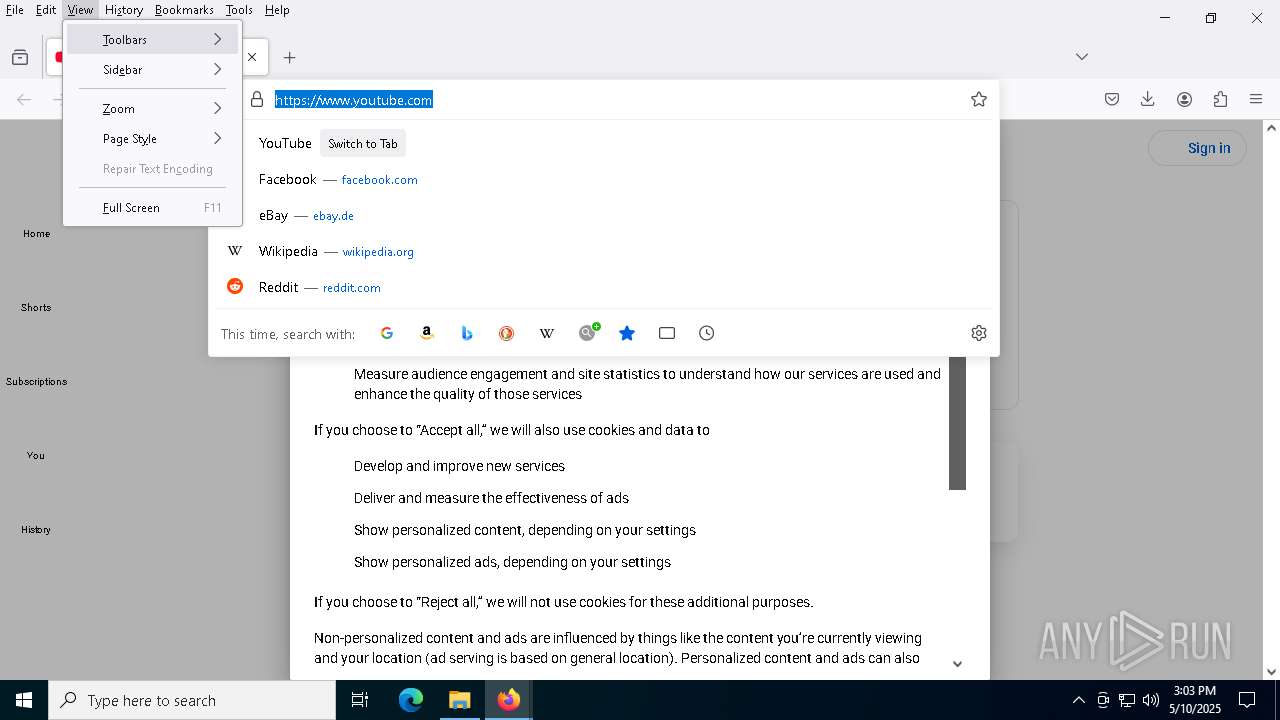Image resolution: width=1280 pixels, height=720 pixels.
Task: Open the Save to Pocket icon
Action: click(x=1112, y=99)
